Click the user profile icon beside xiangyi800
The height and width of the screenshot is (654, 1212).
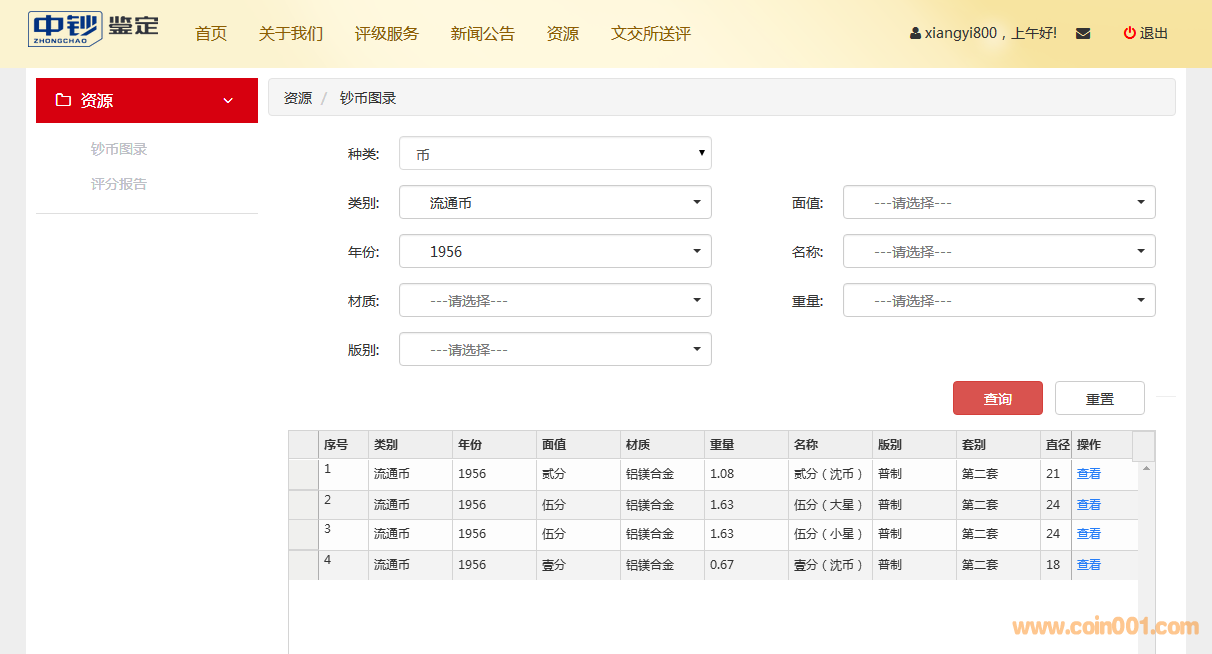coord(915,33)
